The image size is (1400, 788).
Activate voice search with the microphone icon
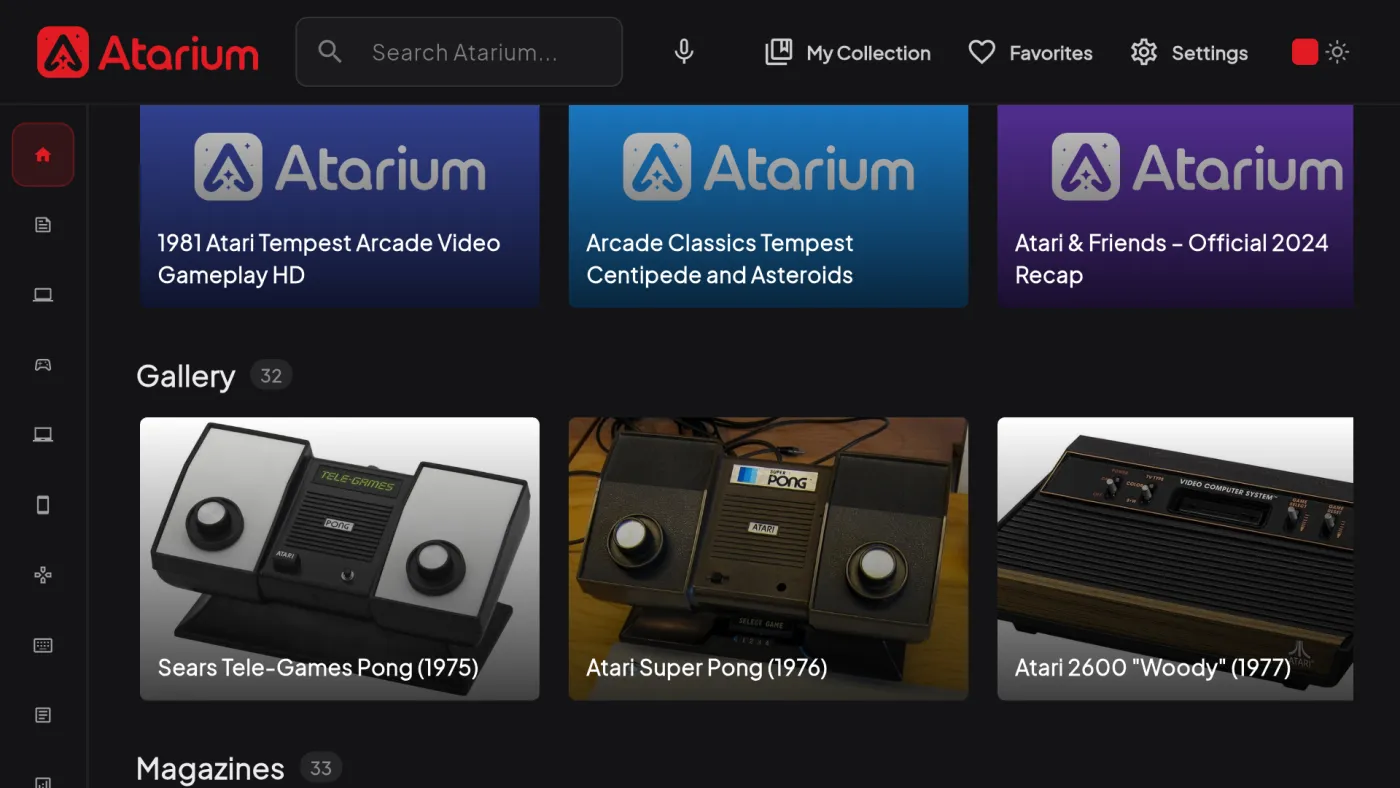point(684,52)
